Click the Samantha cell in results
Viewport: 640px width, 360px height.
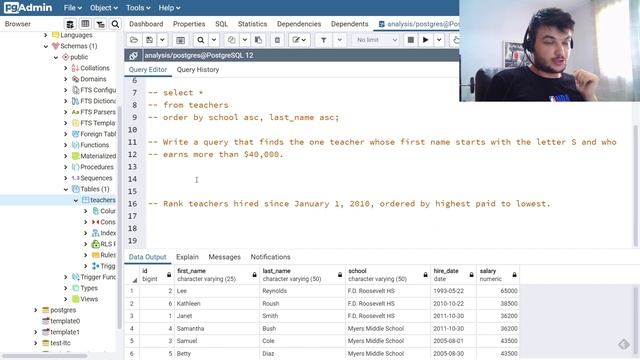point(217,329)
